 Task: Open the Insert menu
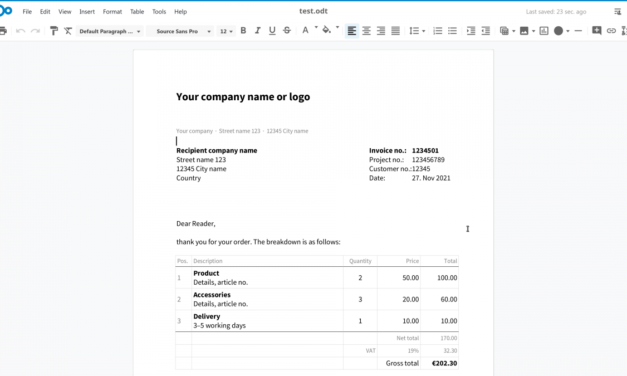(x=87, y=12)
